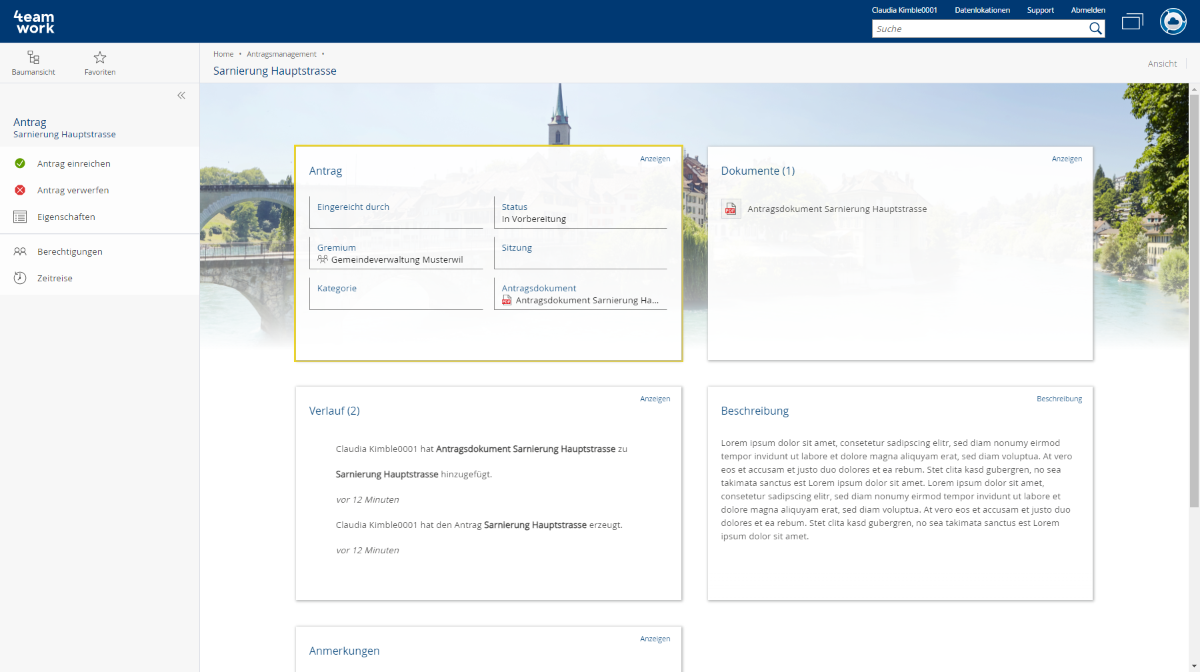1200x672 pixels.
Task: Click Anzeigen on the Verlauf card
Action: click(x=655, y=398)
